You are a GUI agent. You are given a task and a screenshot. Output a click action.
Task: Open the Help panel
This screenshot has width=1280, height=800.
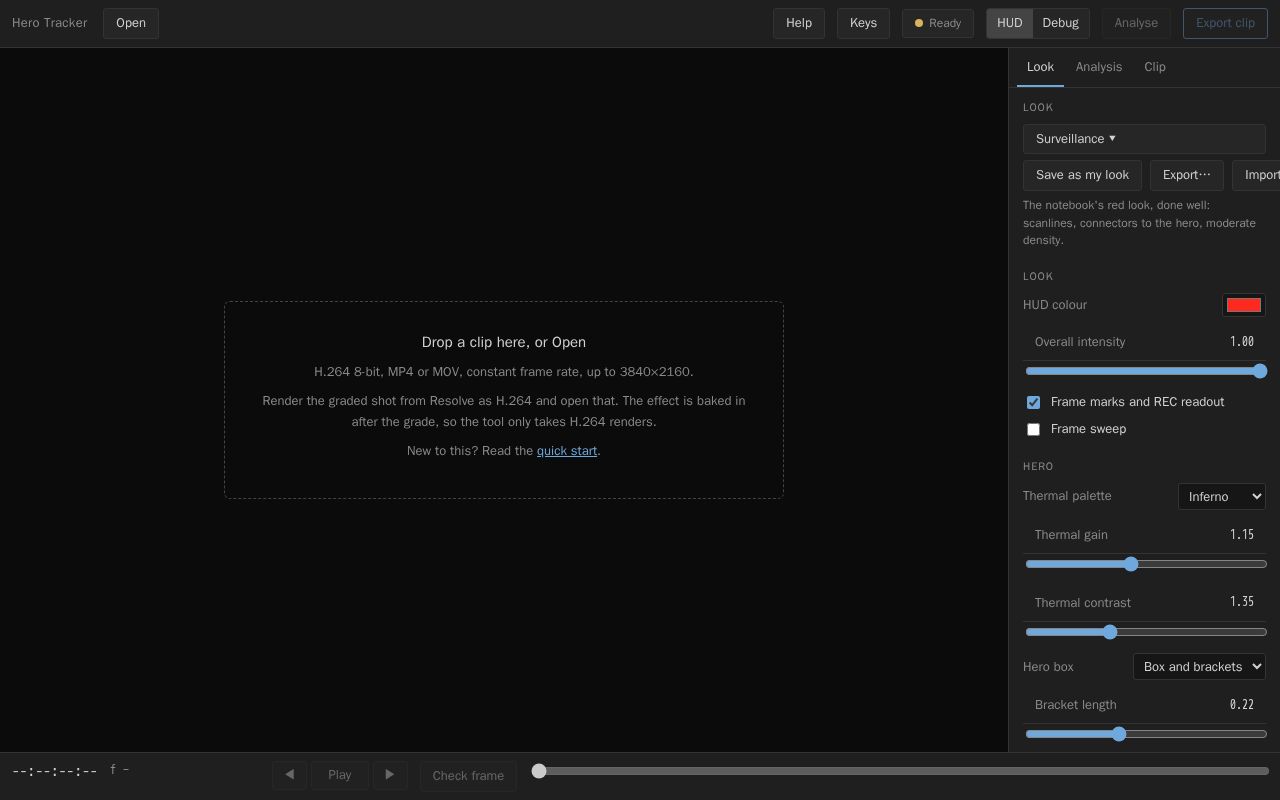(799, 23)
